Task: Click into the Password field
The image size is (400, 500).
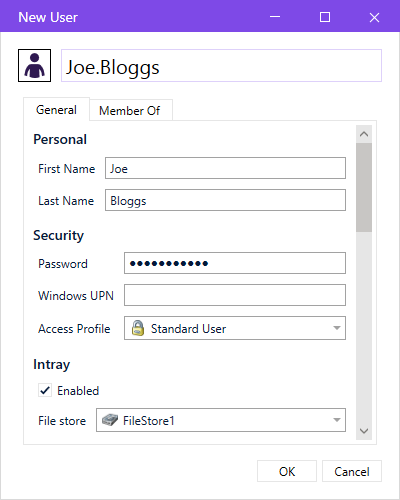Action: point(235,263)
